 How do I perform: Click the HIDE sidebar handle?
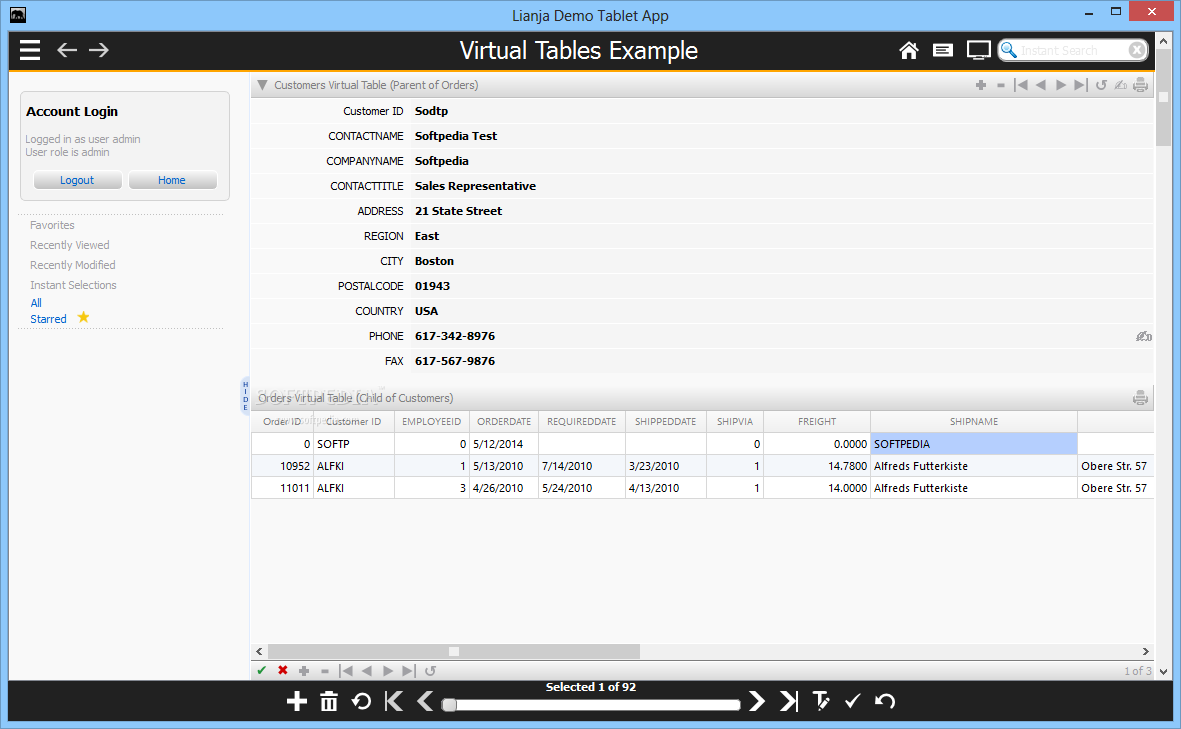(x=245, y=395)
